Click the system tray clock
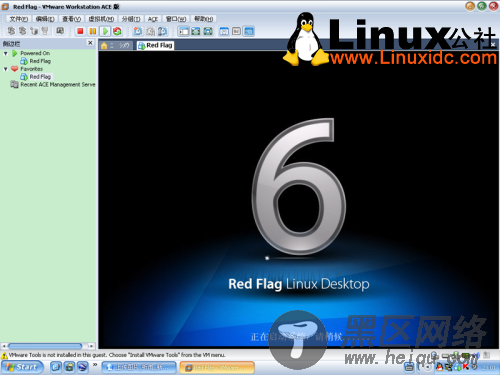 pos(489,367)
